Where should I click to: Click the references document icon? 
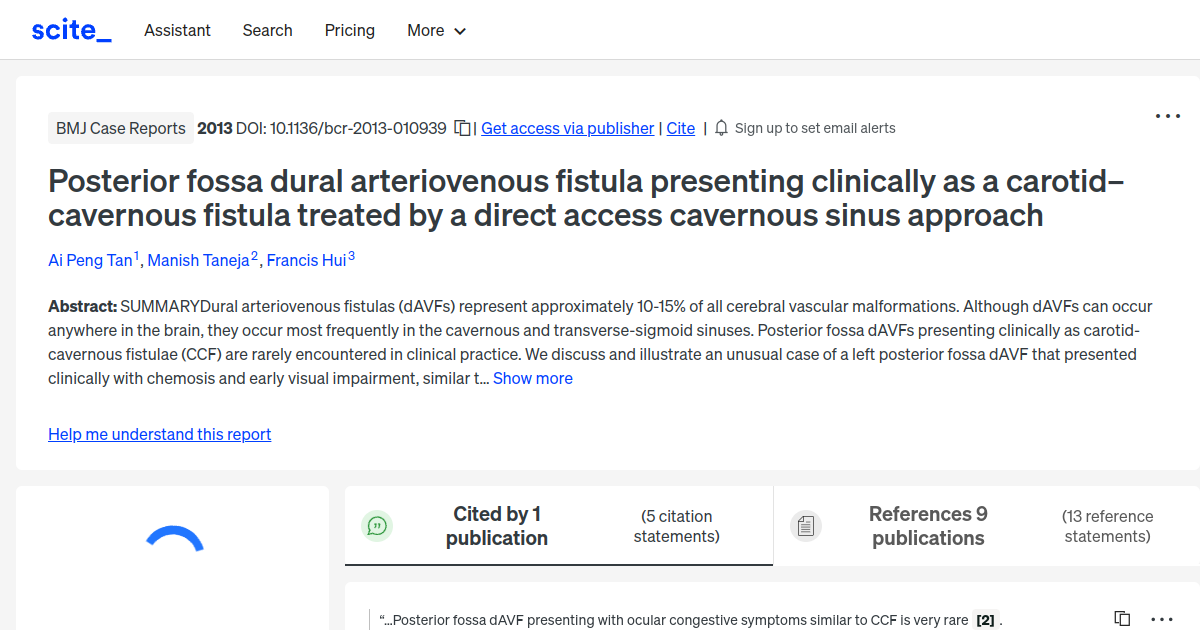click(806, 525)
